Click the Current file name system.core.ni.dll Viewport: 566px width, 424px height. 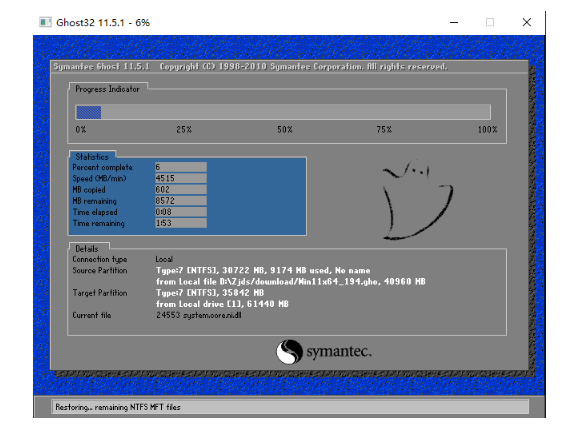click(212, 315)
